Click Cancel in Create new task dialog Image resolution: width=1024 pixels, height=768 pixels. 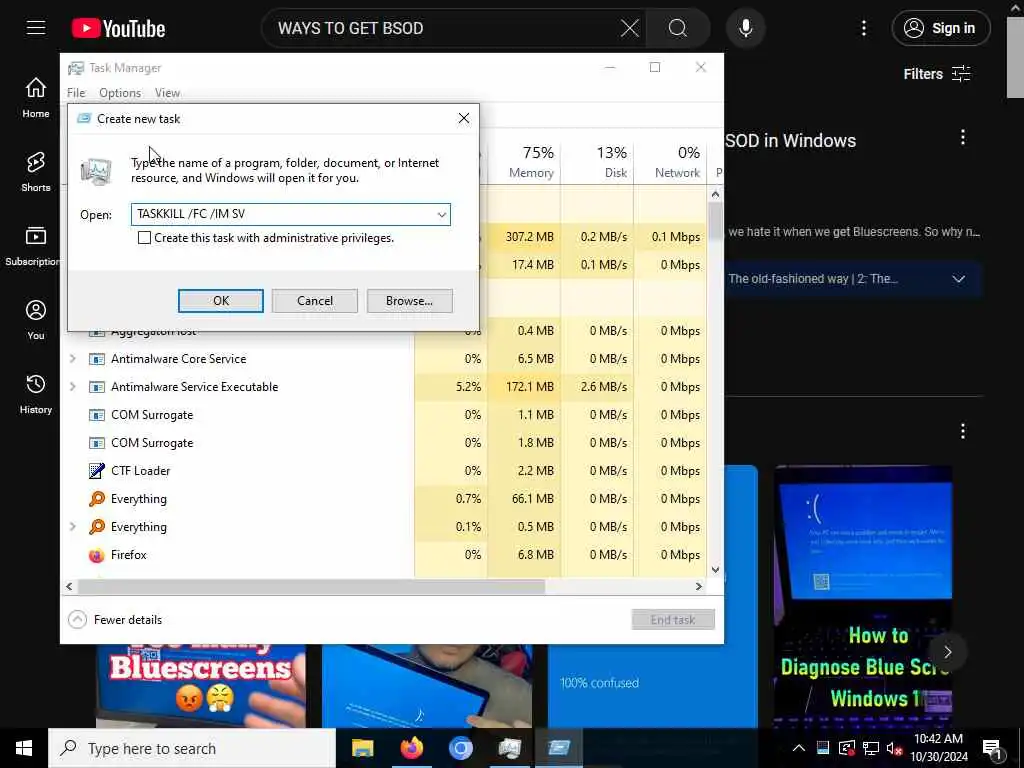(315, 300)
